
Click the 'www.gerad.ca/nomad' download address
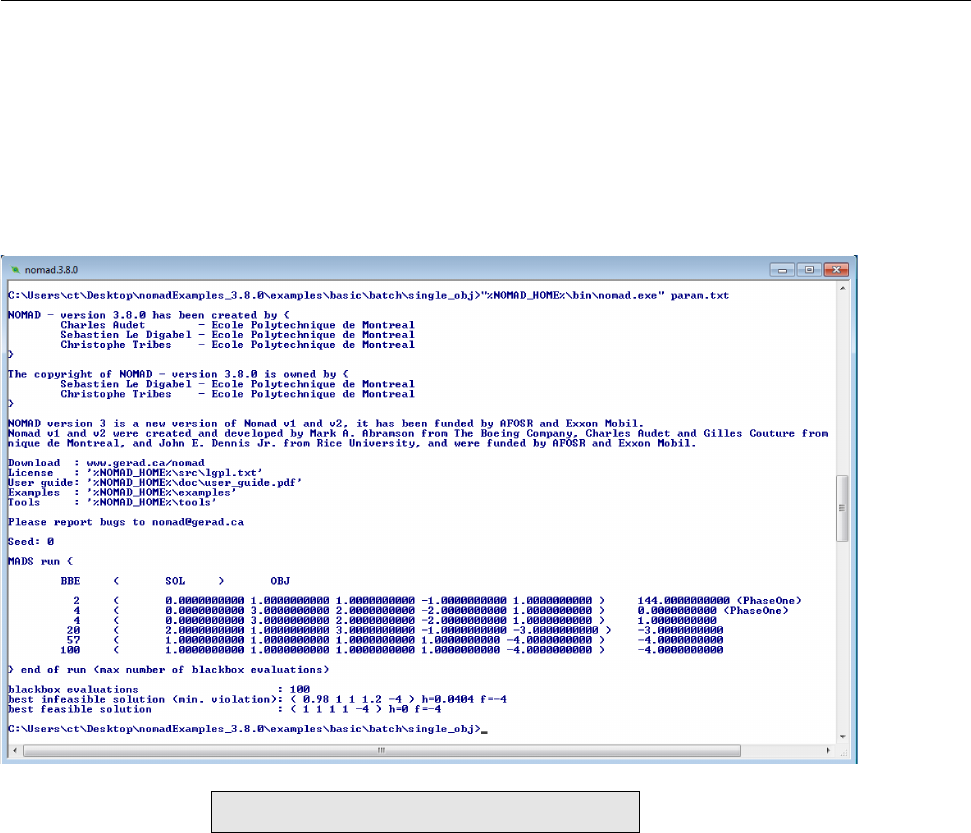146,463
